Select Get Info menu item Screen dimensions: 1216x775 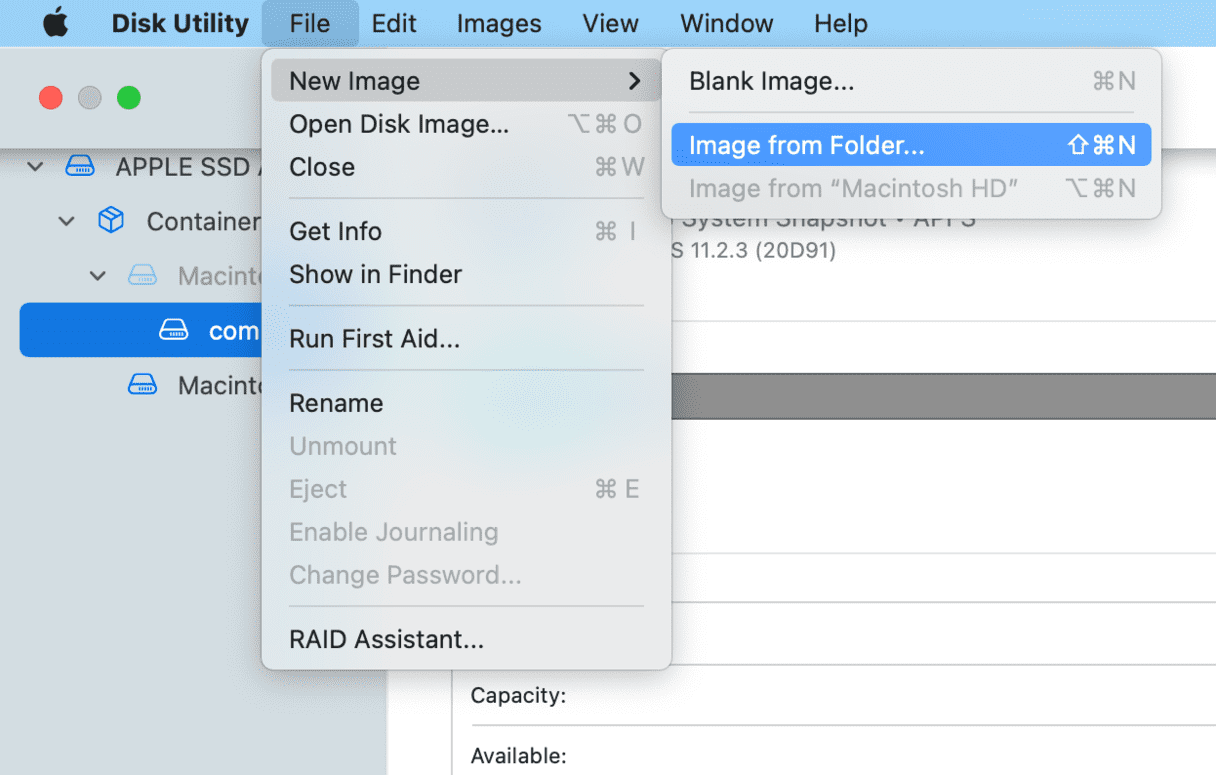pyautogui.click(x=335, y=231)
